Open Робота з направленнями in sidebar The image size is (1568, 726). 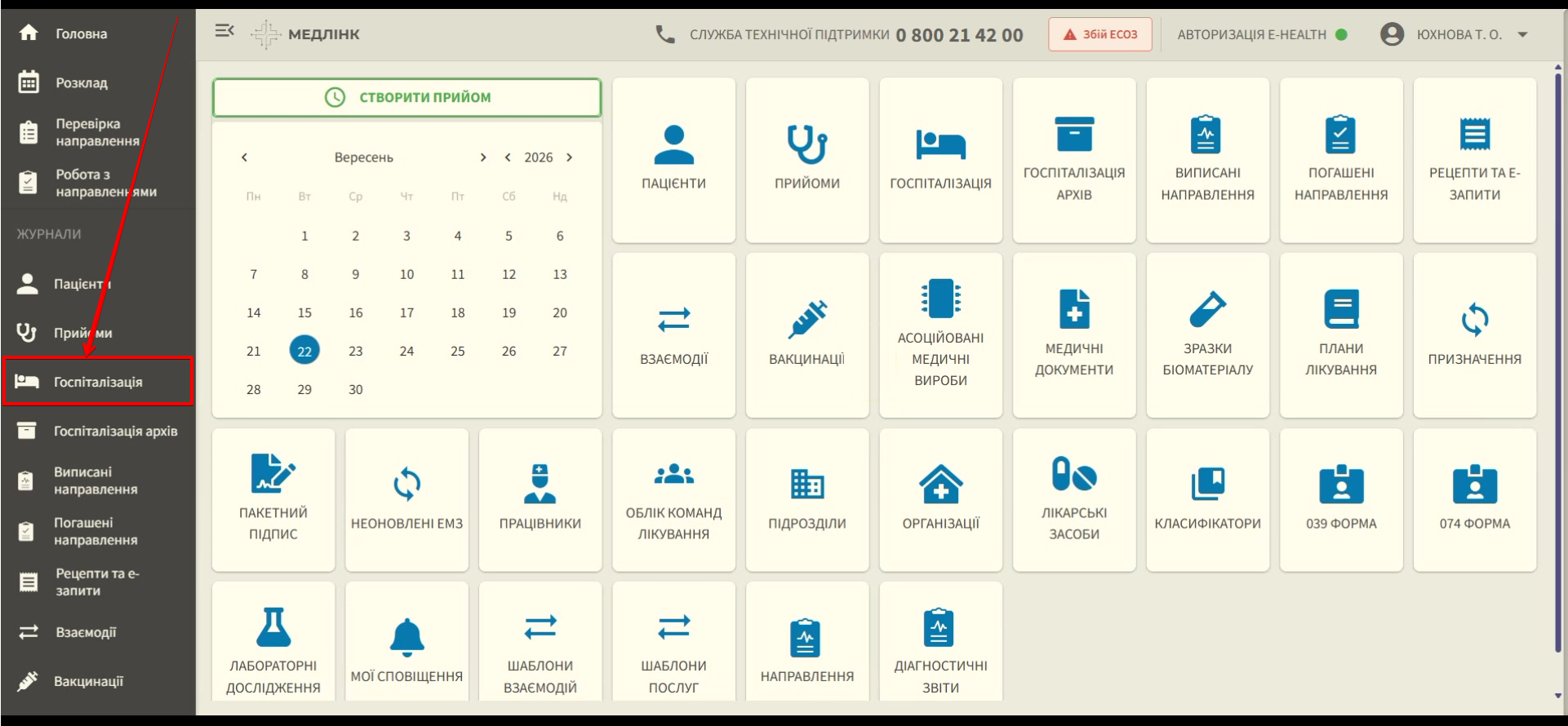point(98,183)
